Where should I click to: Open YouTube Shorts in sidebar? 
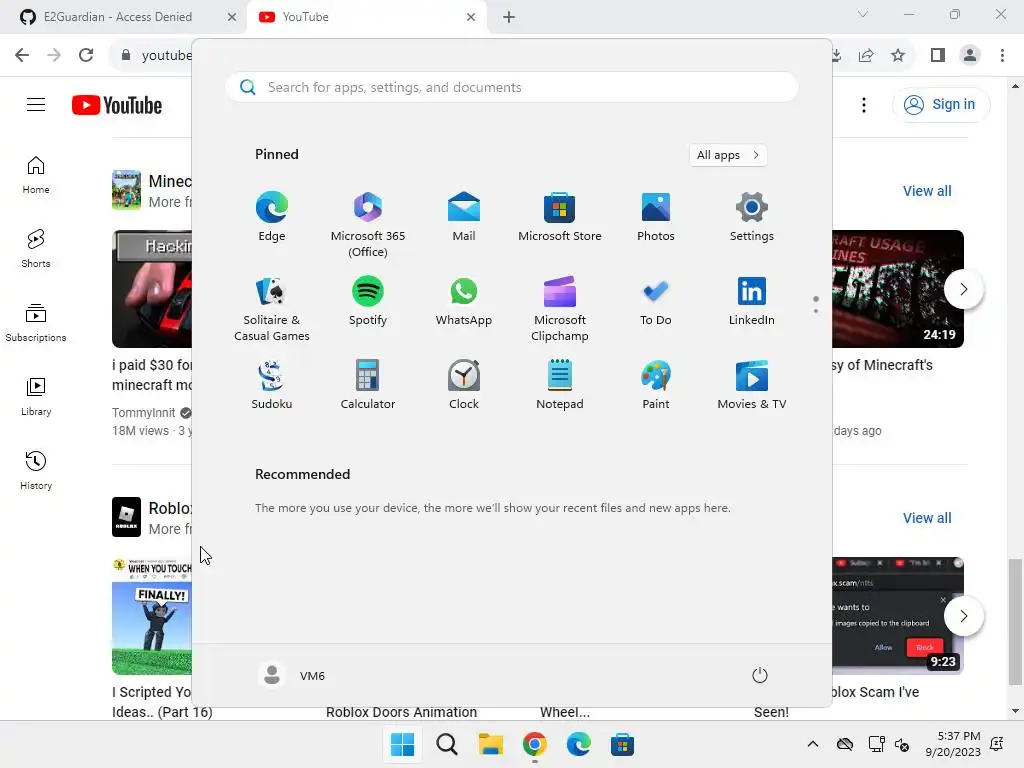pyautogui.click(x=36, y=249)
